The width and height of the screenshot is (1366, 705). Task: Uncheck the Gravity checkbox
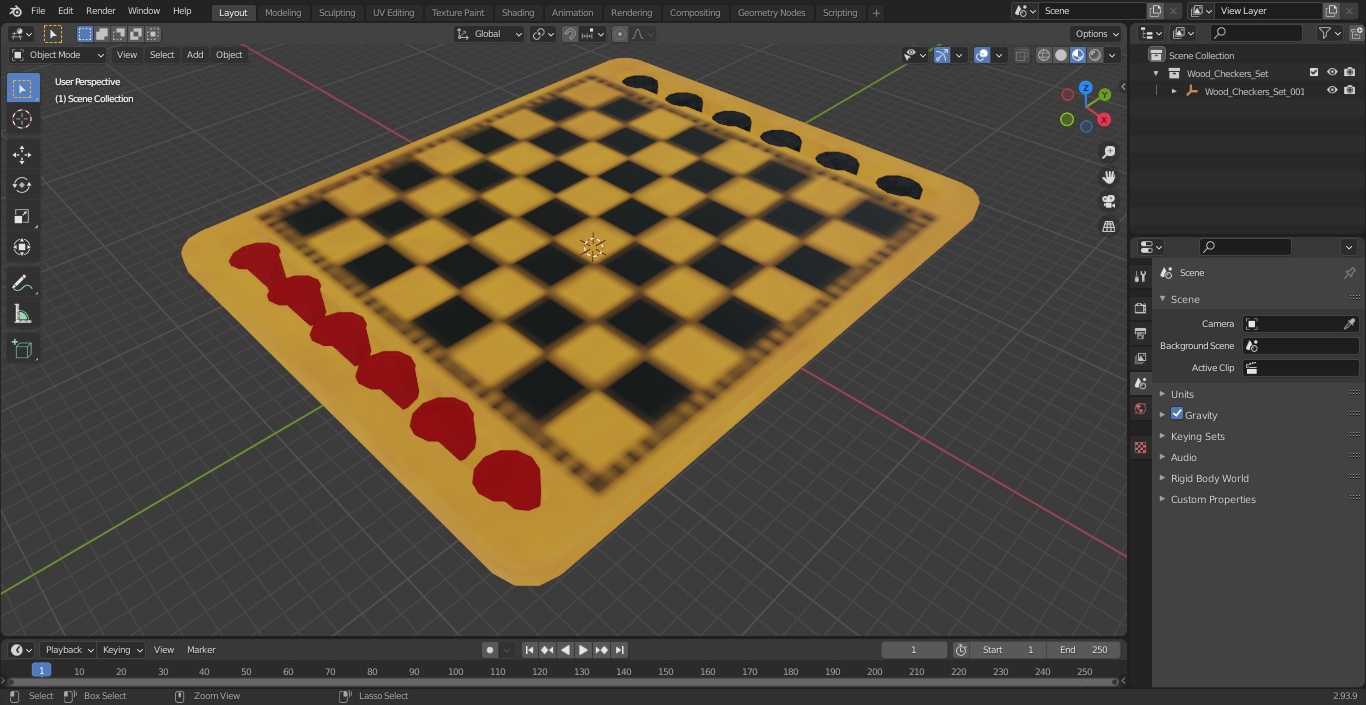(x=1177, y=414)
